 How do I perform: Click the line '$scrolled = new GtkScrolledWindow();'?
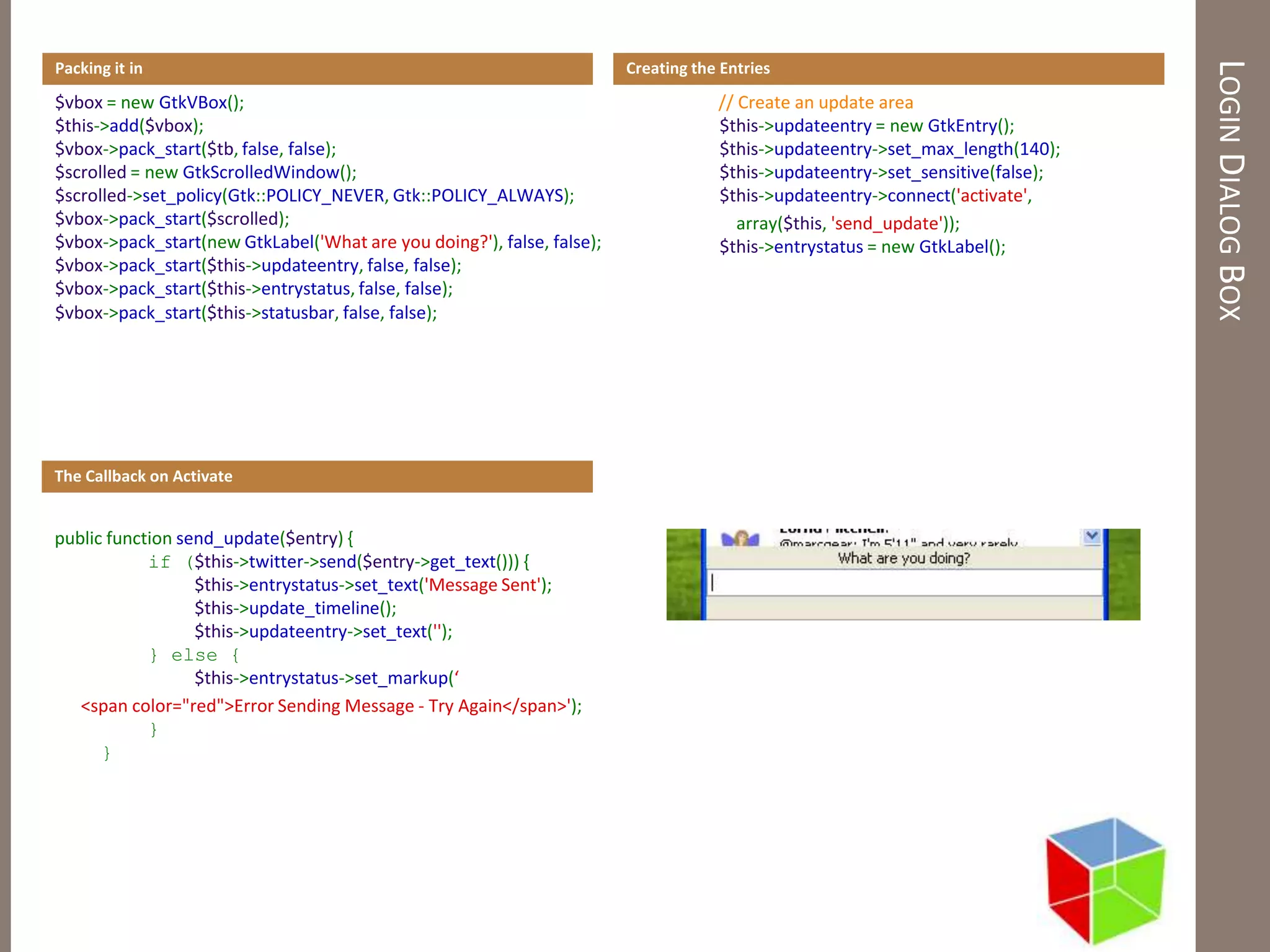(206, 172)
